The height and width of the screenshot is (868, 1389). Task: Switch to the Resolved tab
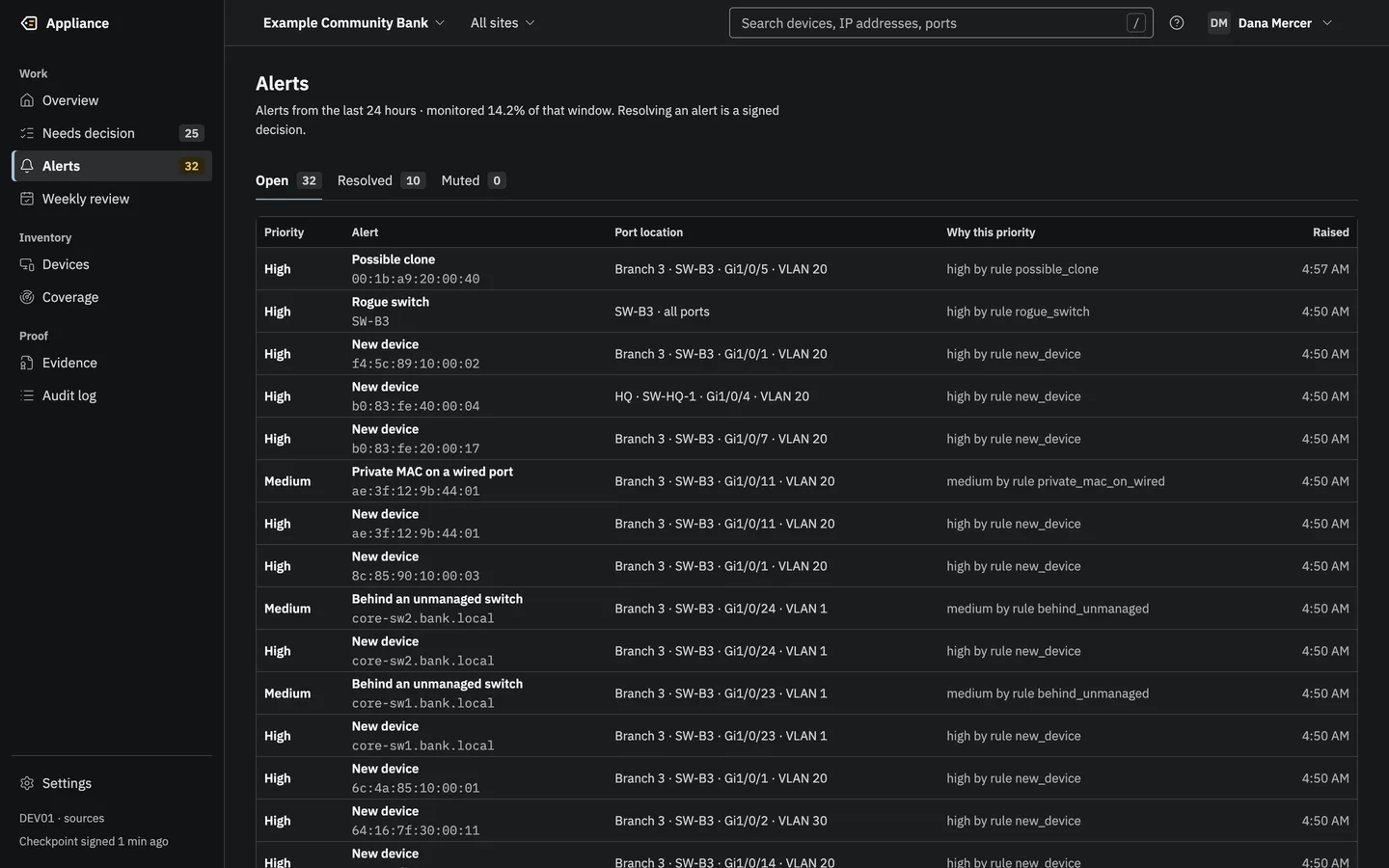pyautogui.click(x=381, y=180)
